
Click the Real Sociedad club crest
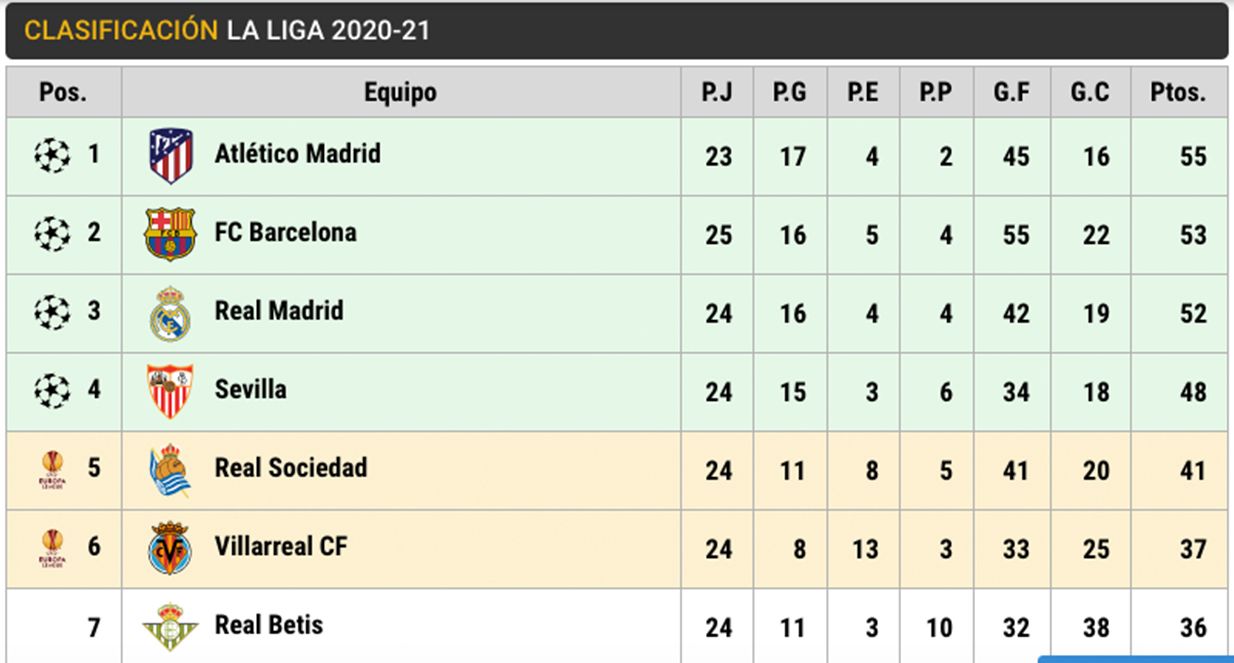170,470
